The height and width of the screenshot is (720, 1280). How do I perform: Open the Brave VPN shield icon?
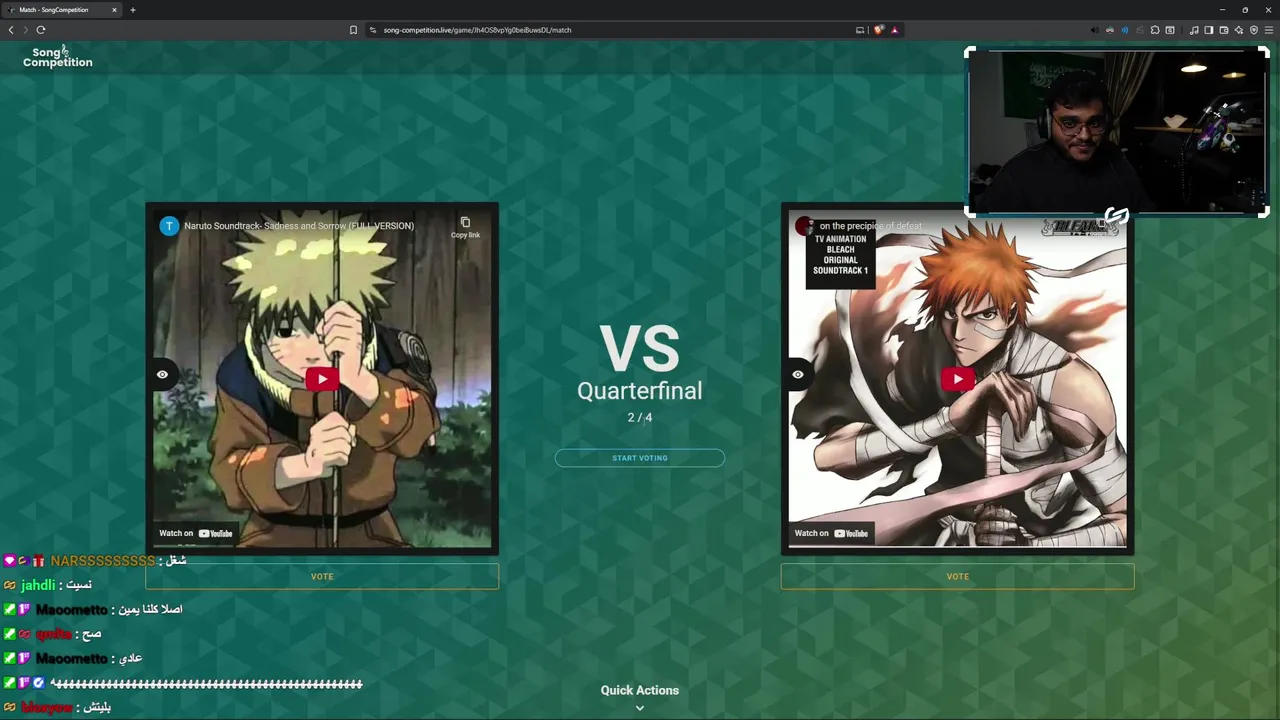coord(1254,30)
